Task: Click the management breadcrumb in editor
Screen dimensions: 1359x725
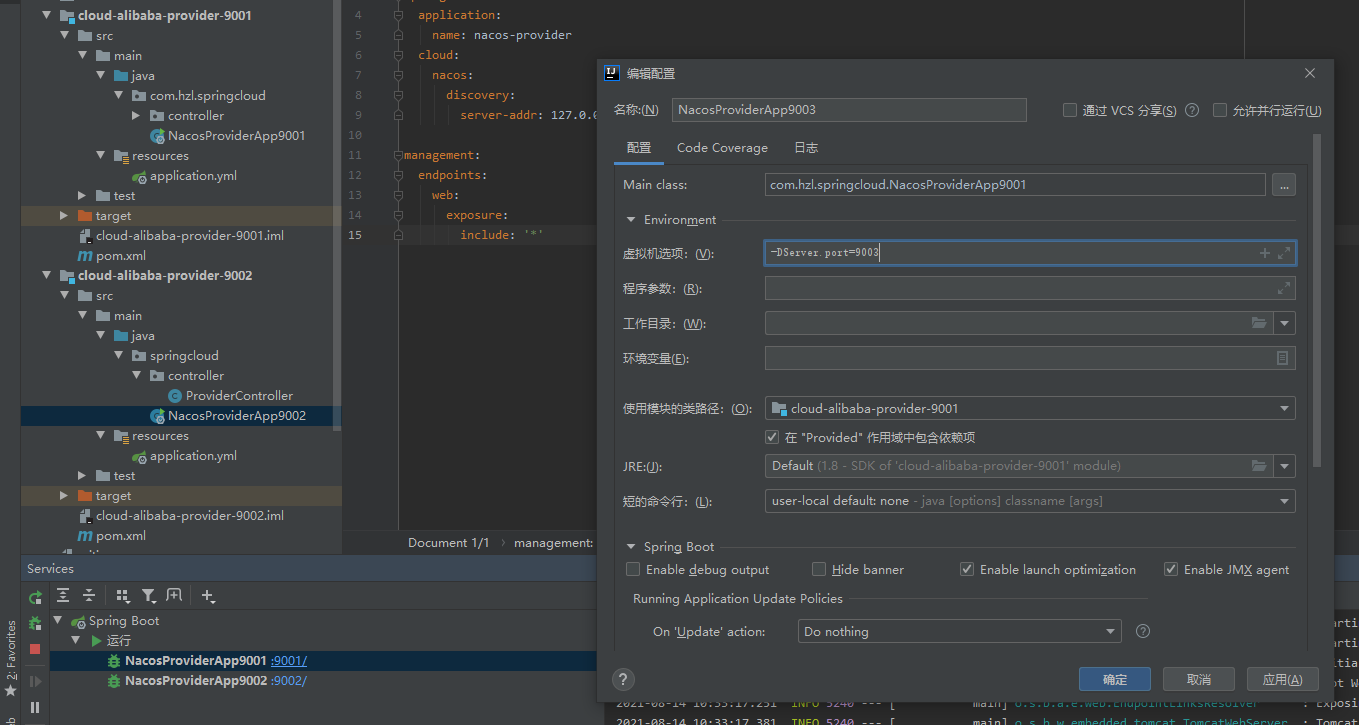Action: pyautogui.click(x=553, y=542)
